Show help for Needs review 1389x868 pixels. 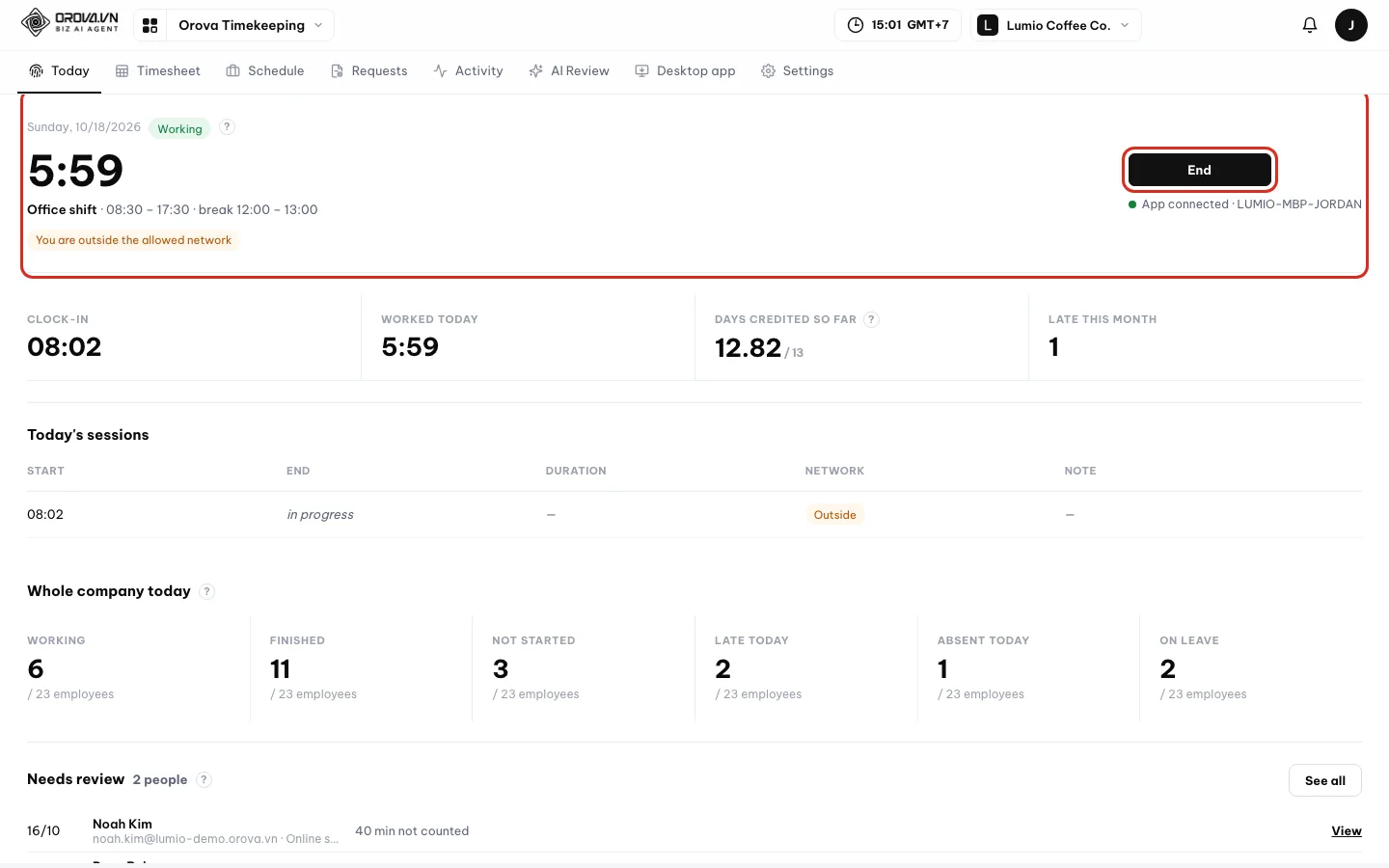(x=204, y=779)
